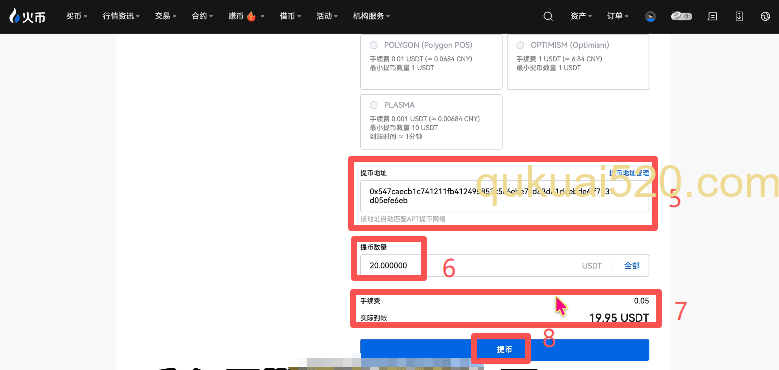Toggle the dark mode switch in header
The height and width of the screenshot is (370, 779).
(x=682, y=16)
